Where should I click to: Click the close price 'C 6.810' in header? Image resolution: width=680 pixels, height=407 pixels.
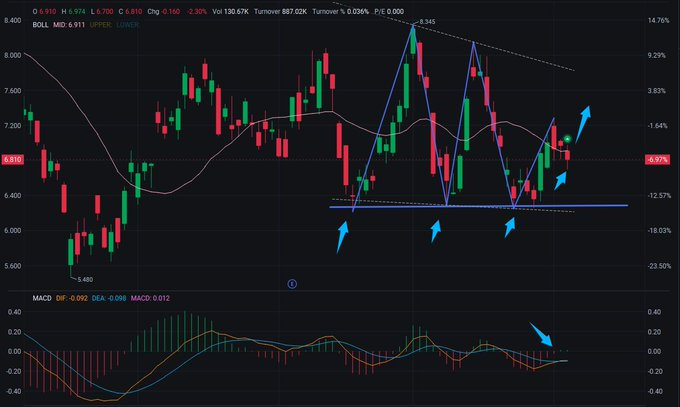[130, 11]
